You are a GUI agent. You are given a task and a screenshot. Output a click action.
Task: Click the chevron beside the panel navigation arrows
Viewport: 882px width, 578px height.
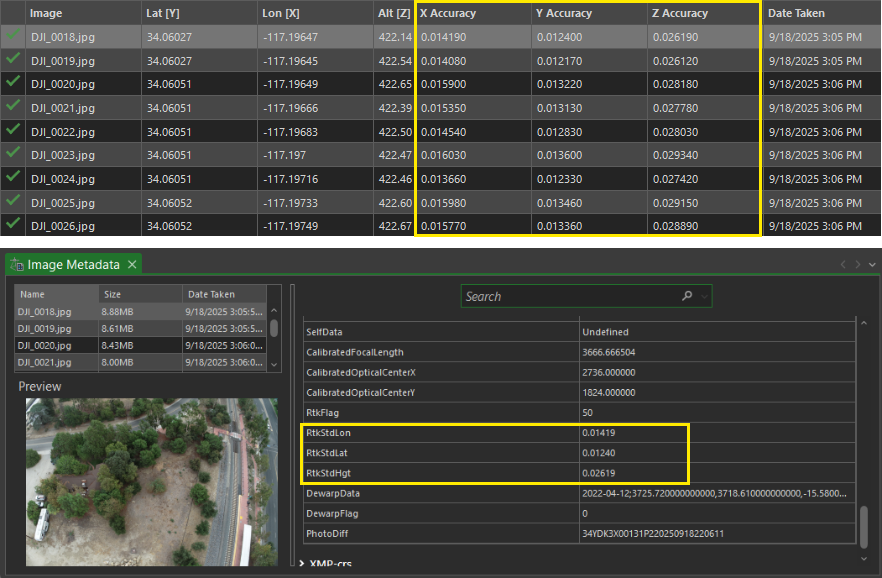point(872,265)
